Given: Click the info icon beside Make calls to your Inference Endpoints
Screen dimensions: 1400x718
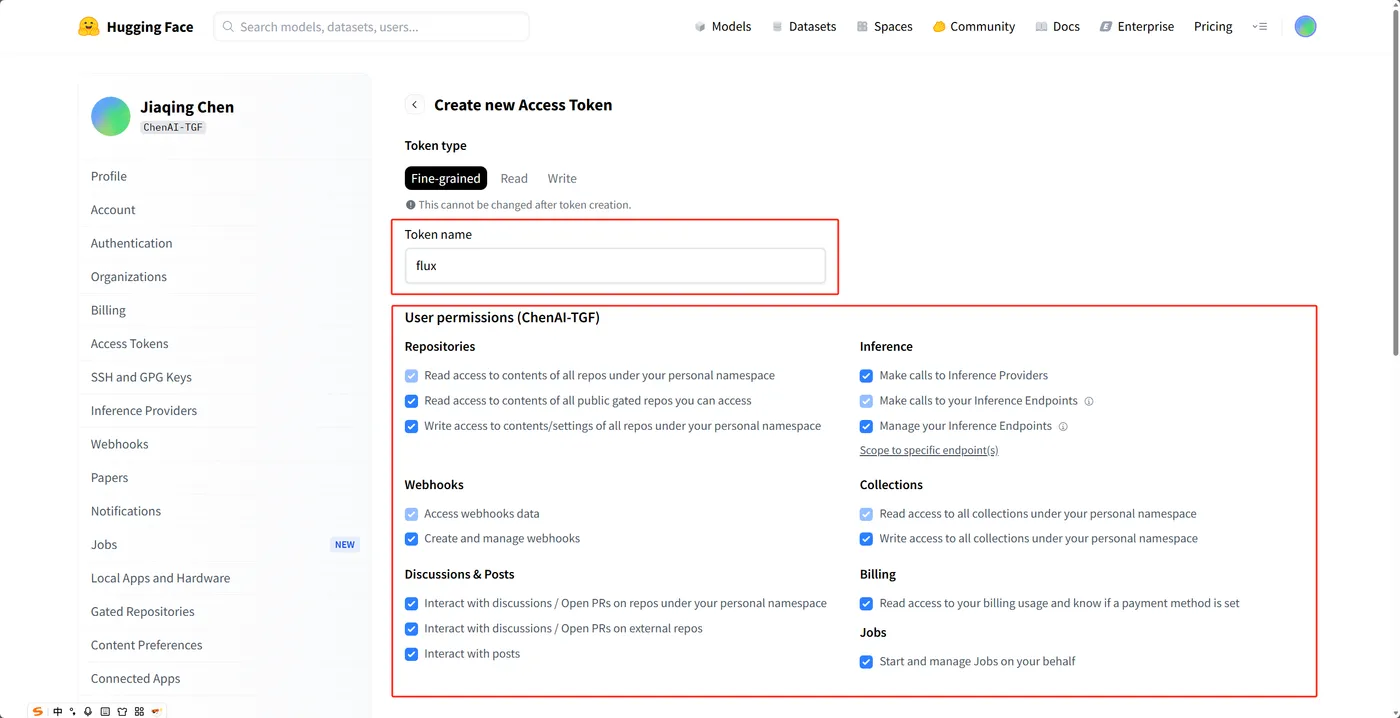Looking at the screenshot, I should click(1089, 401).
